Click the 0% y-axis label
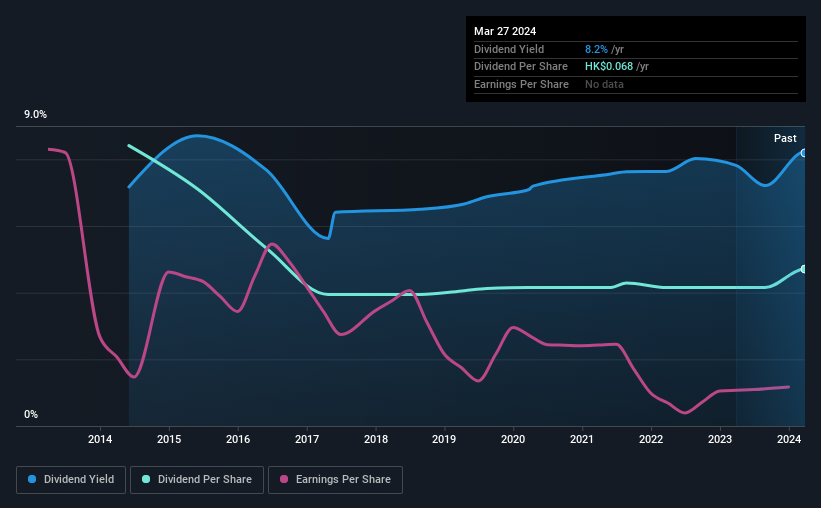Viewport: 821px width, 508px height. pos(31,415)
